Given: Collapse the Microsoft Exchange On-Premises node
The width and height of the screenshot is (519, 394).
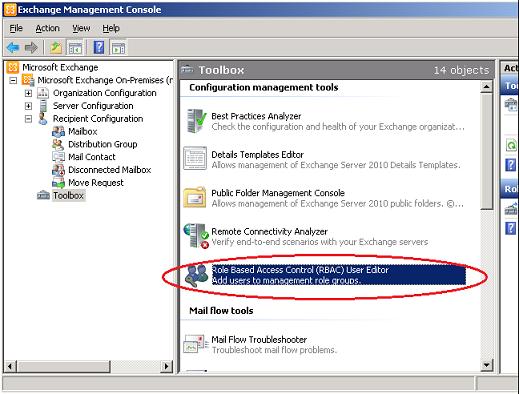Looking at the screenshot, I should (x=13, y=80).
